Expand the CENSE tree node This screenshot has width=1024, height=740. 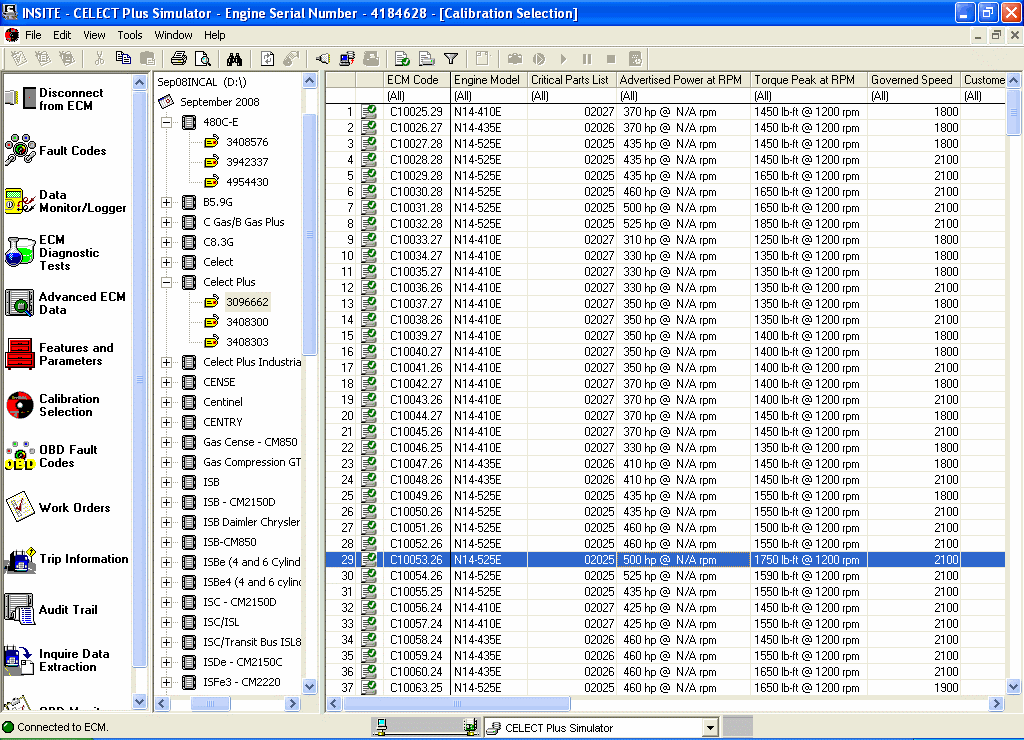click(167, 382)
